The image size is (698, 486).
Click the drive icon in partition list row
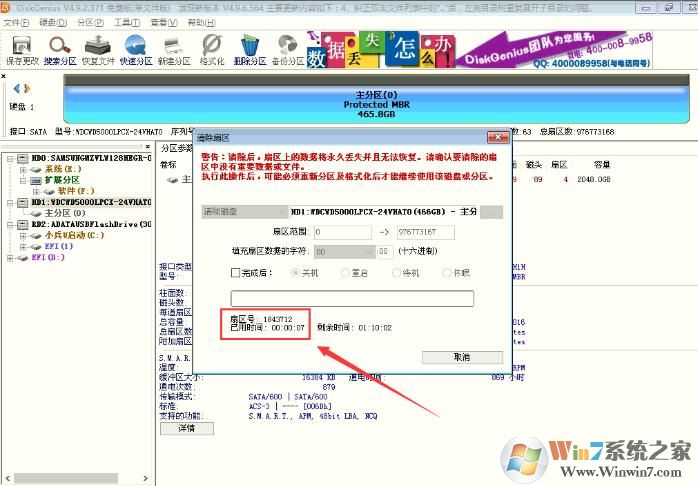click(x=172, y=180)
